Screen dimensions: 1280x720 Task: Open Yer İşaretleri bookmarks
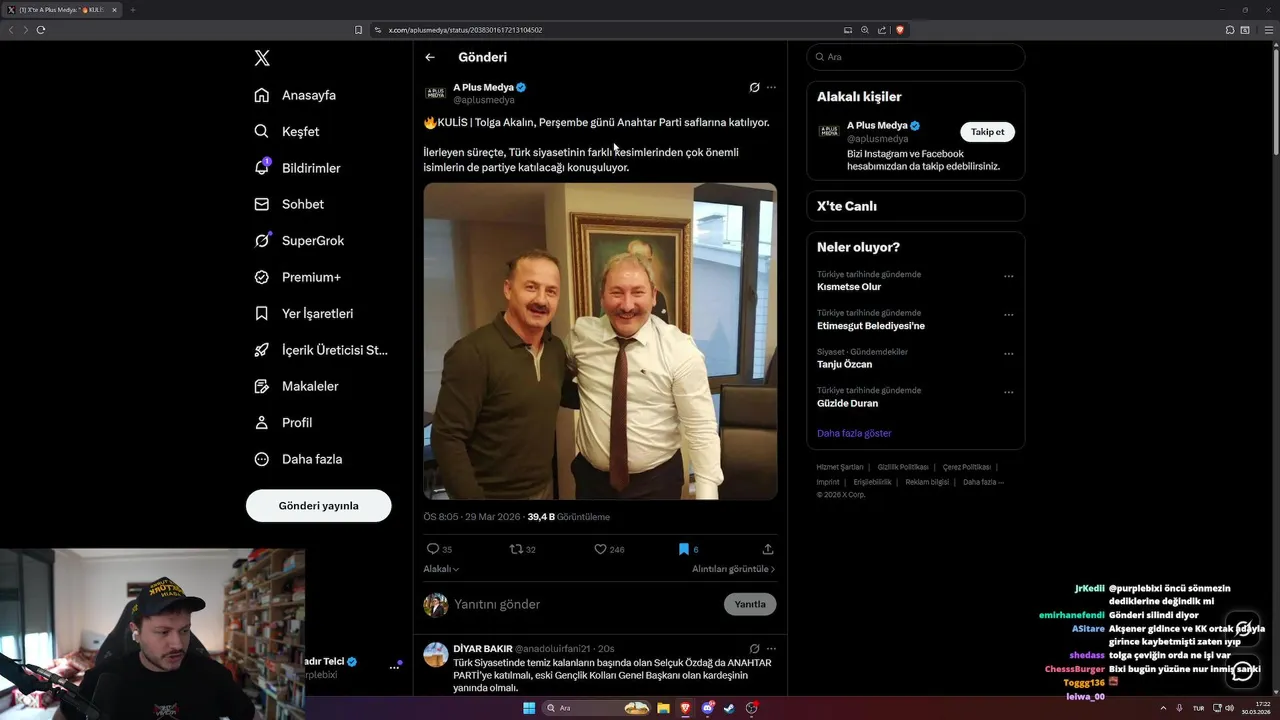coord(303,313)
